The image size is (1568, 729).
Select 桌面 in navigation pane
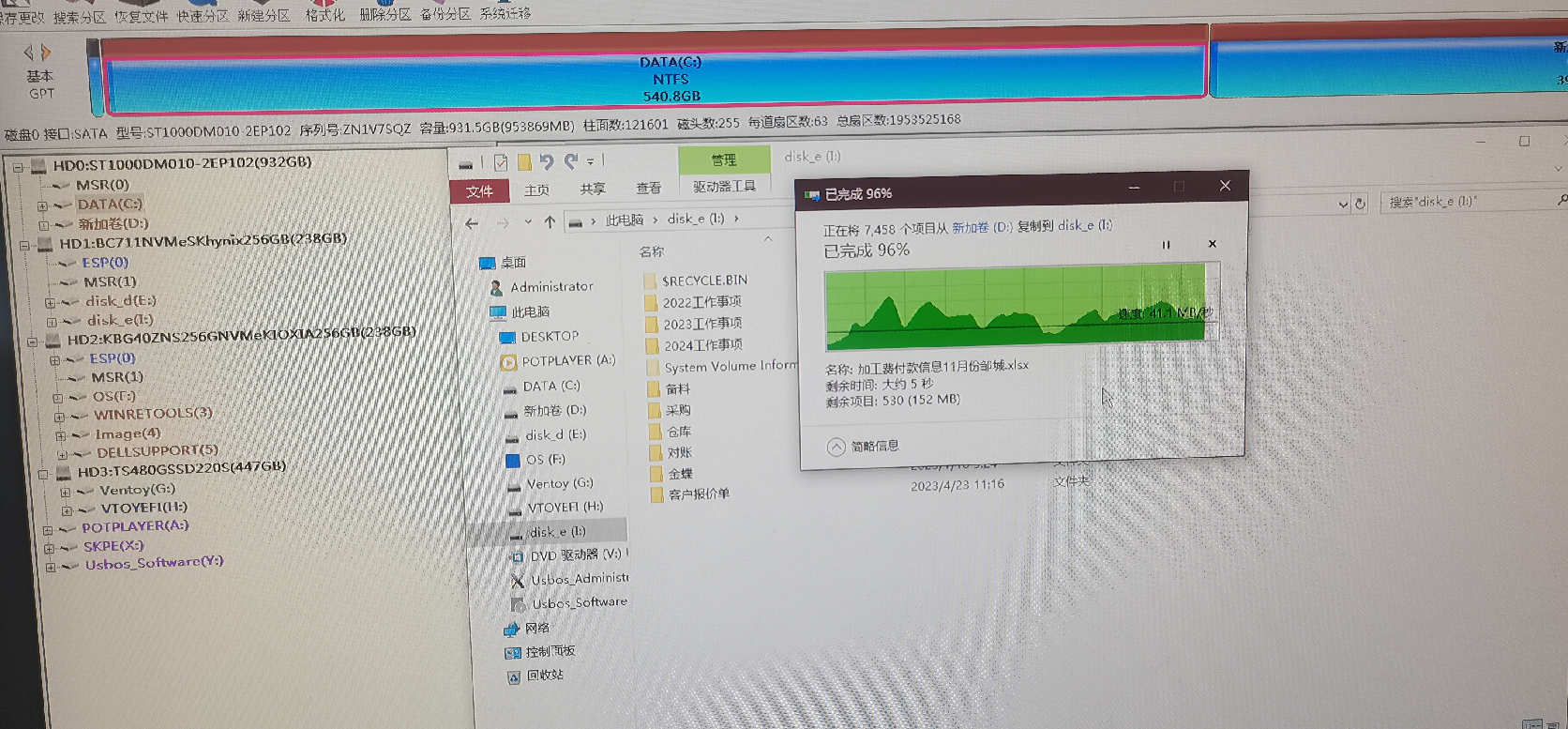(513, 263)
